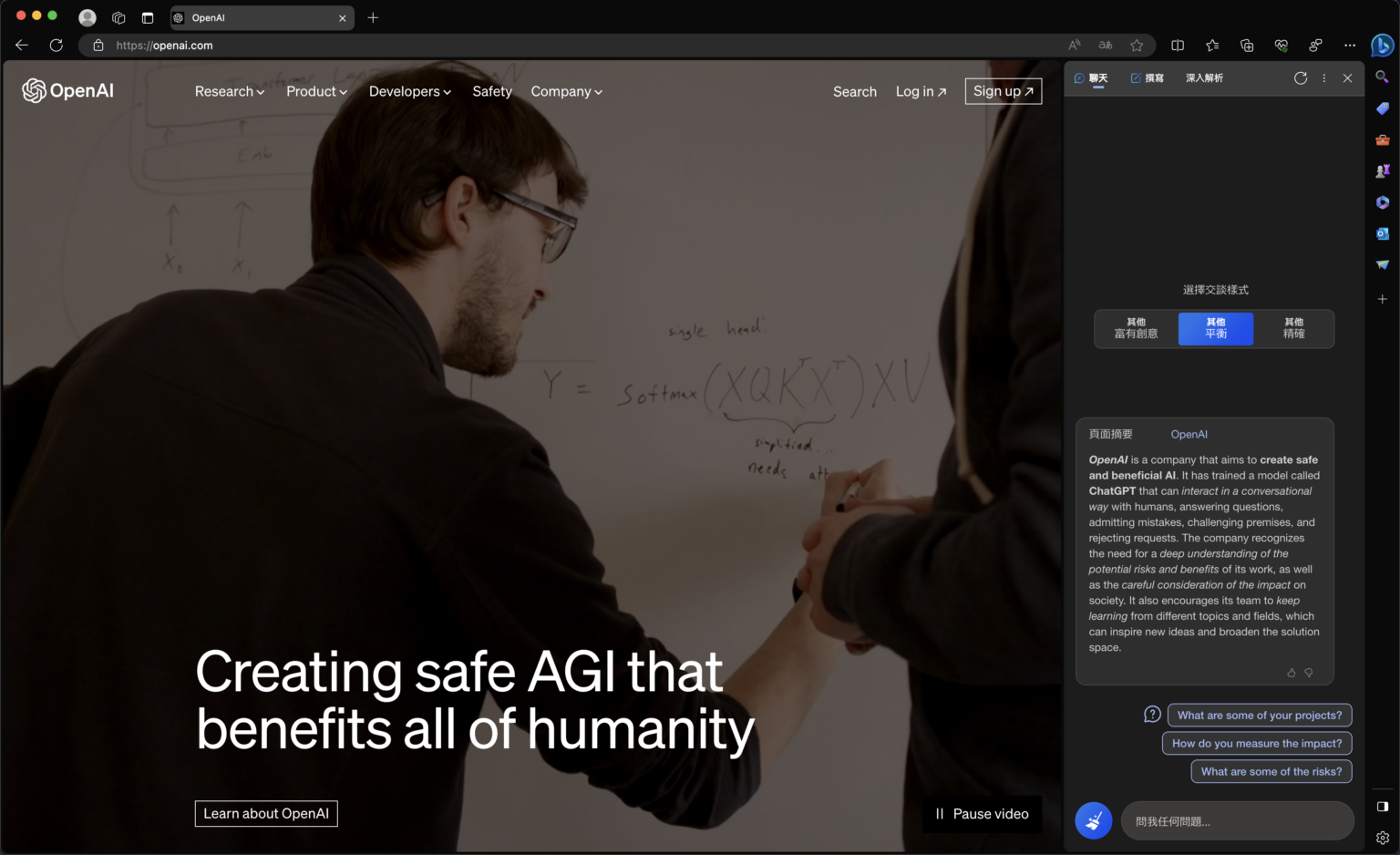Expand the Product dropdown menu
Image resolution: width=1400 pixels, height=855 pixels.
[316, 91]
